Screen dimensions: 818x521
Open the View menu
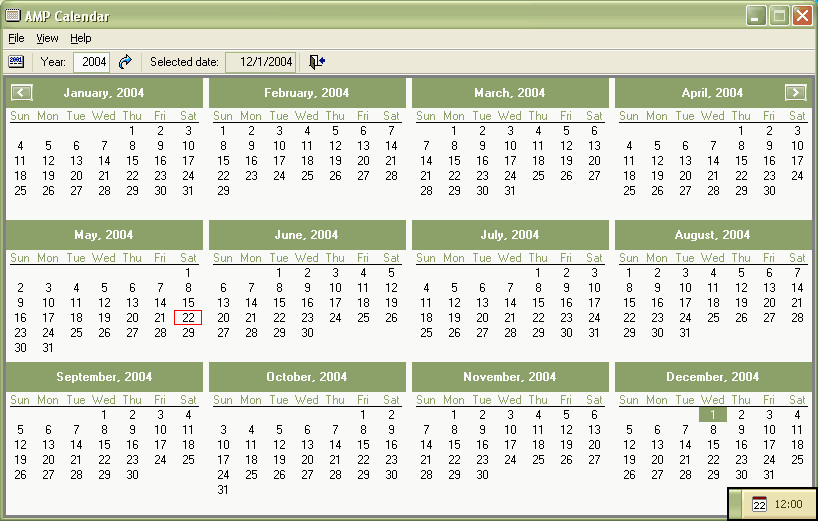(x=47, y=38)
